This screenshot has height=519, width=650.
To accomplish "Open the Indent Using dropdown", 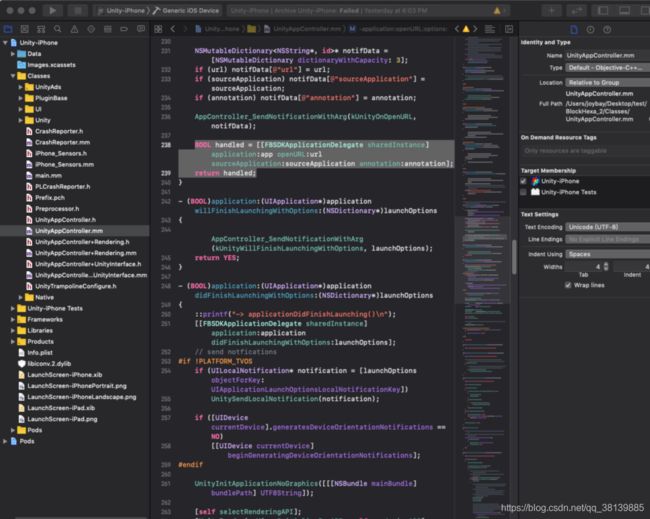I will pyautogui.click(x=608, y=254).
